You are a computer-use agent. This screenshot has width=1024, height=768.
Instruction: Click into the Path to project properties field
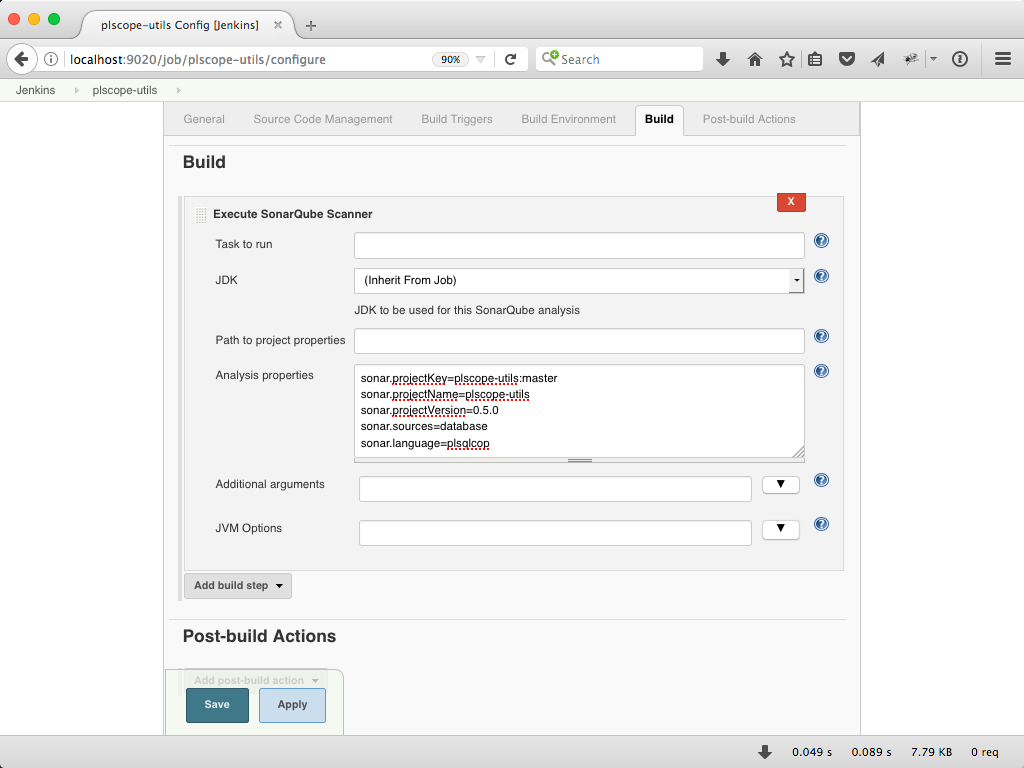click(579, 341)
